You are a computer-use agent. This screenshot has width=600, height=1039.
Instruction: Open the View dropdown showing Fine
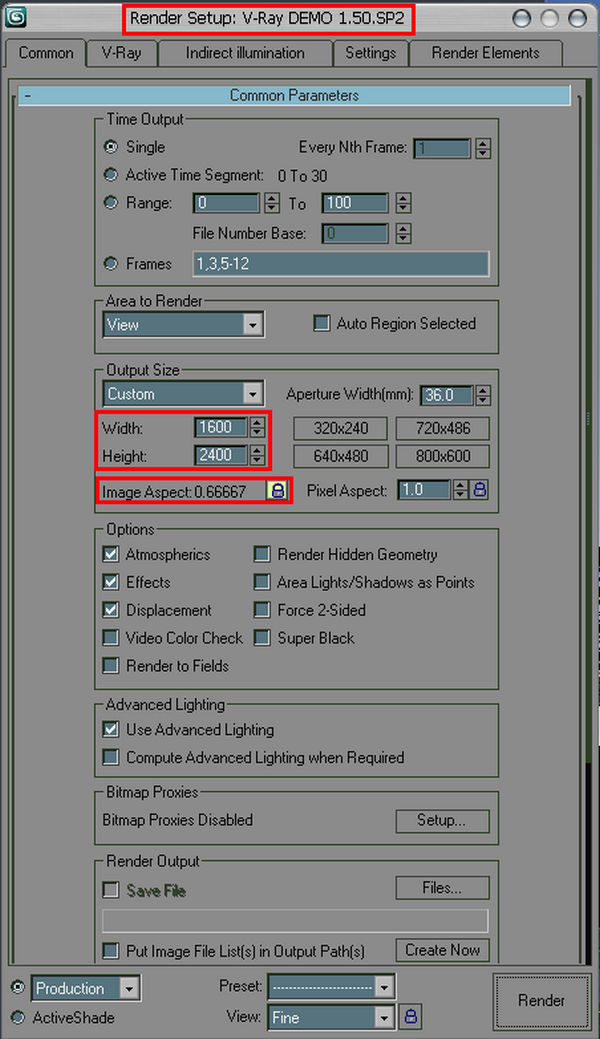[331, 1016]
